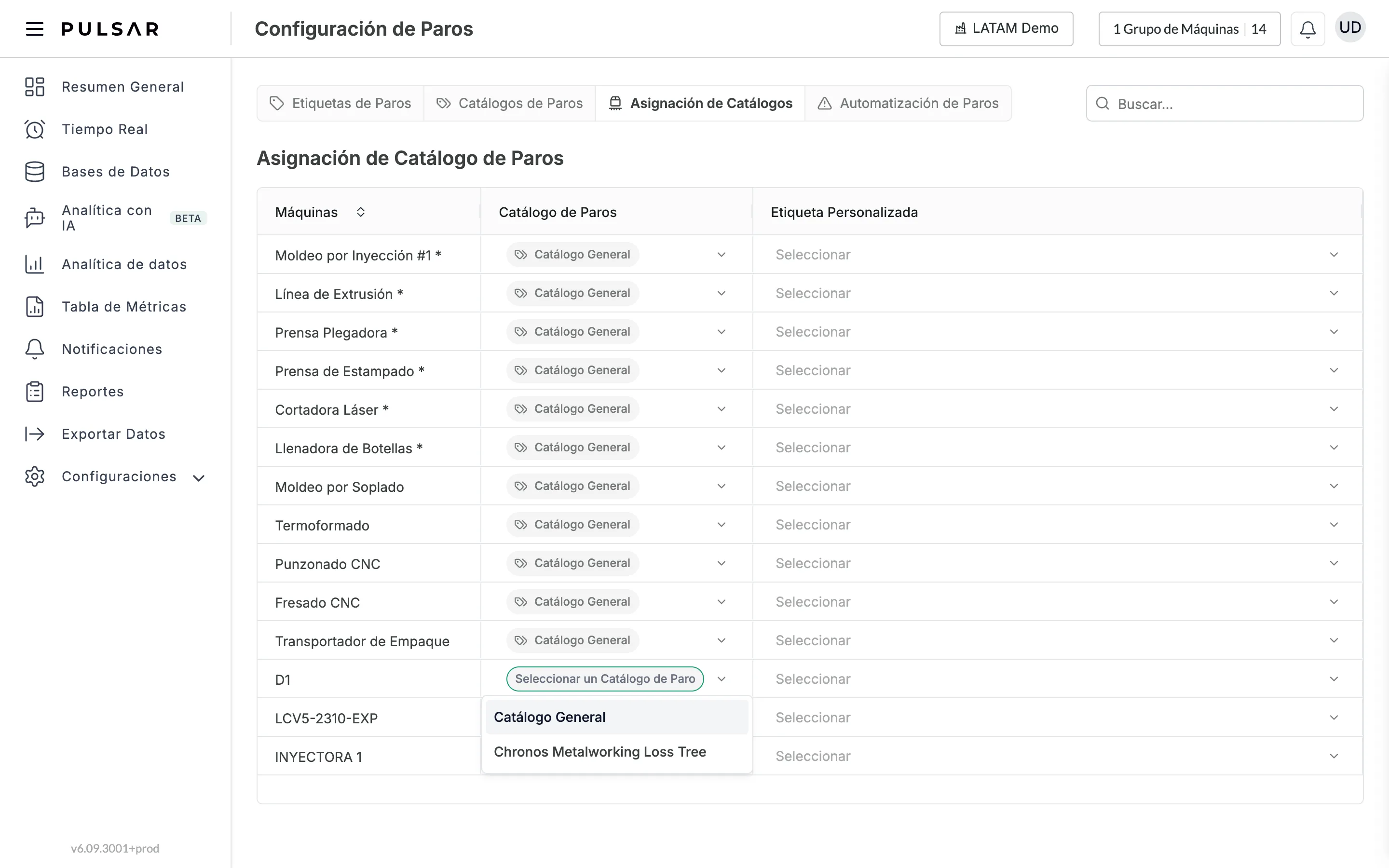Switch to Catálogos de Paros tab
This screenshot has height=868, width=1389.
coord(510,103)
